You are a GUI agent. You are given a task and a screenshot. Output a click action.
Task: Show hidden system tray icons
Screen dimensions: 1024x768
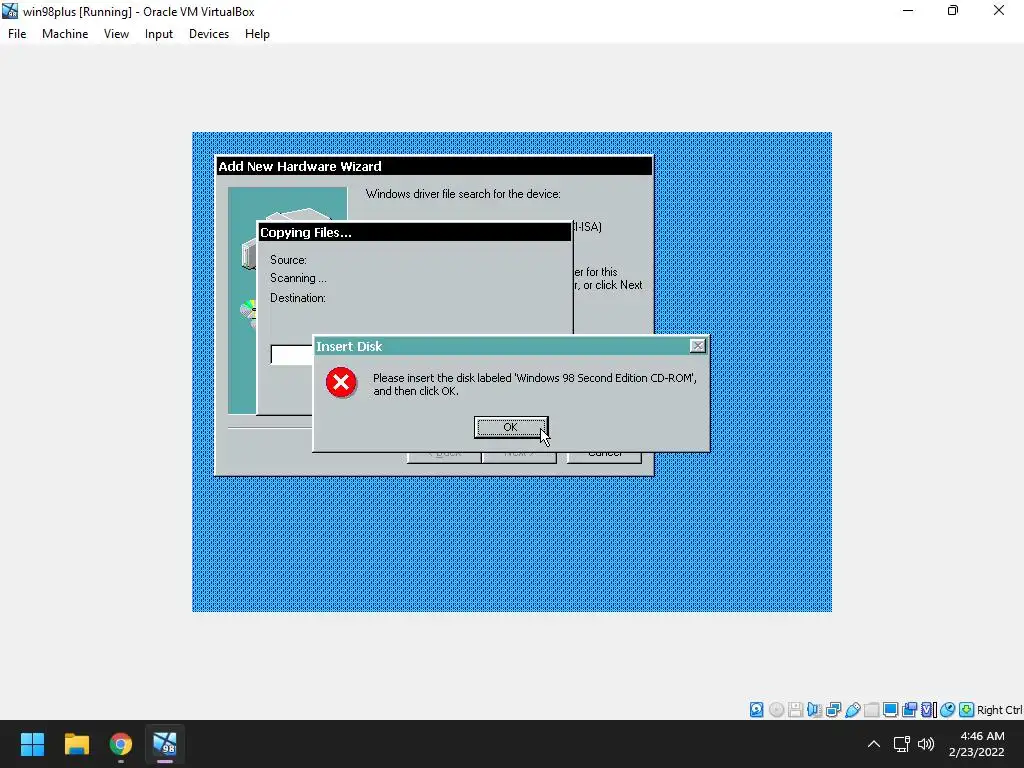[874, 744]
